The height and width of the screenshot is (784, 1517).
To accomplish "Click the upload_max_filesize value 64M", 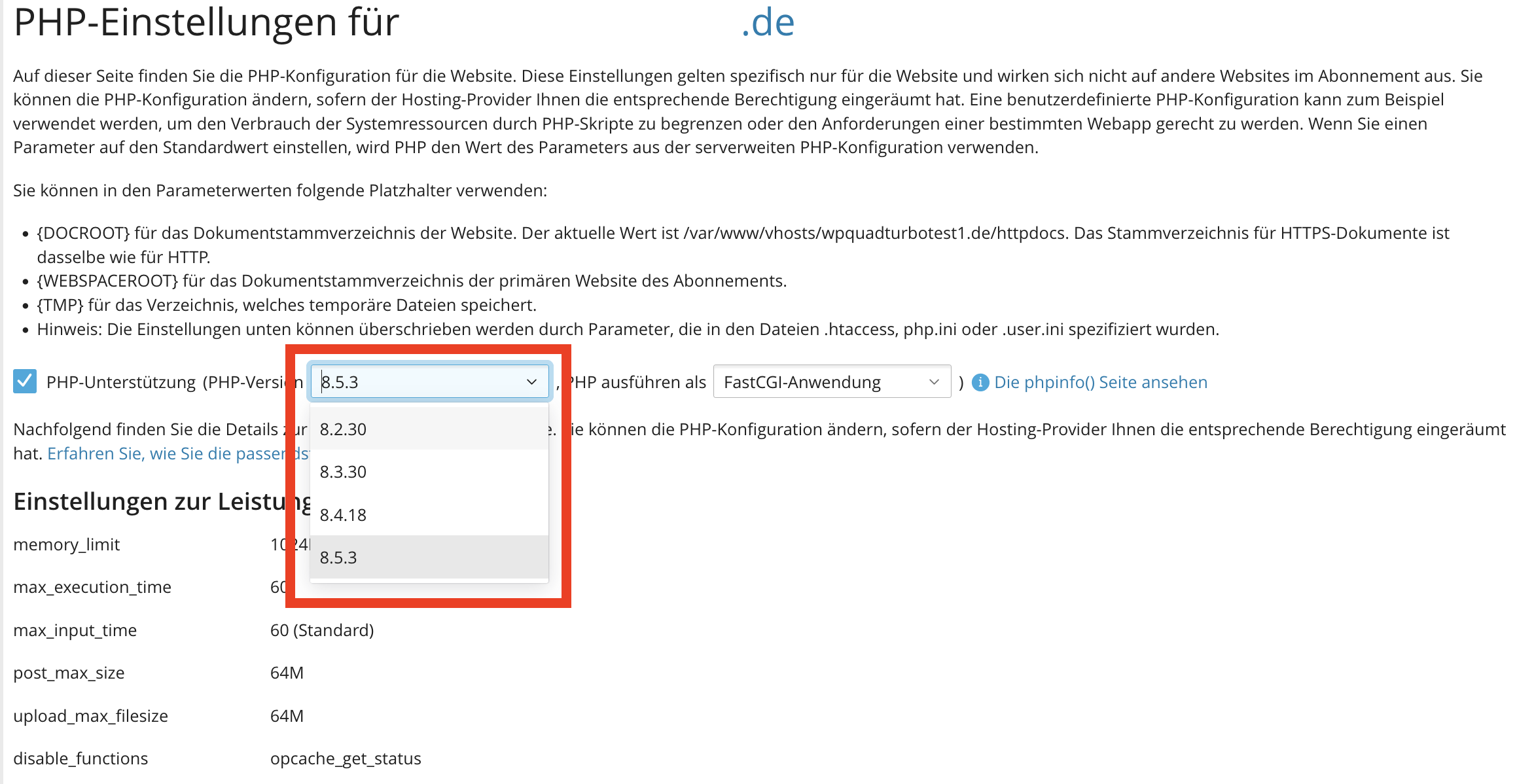I will click(287, 716).
